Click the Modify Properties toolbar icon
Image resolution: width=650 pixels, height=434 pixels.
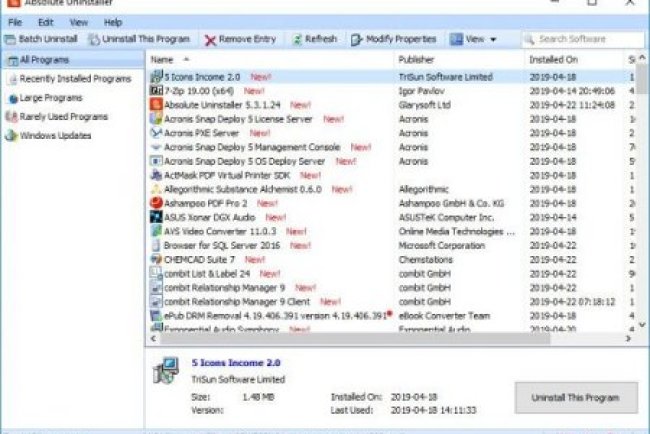point(357,39)
